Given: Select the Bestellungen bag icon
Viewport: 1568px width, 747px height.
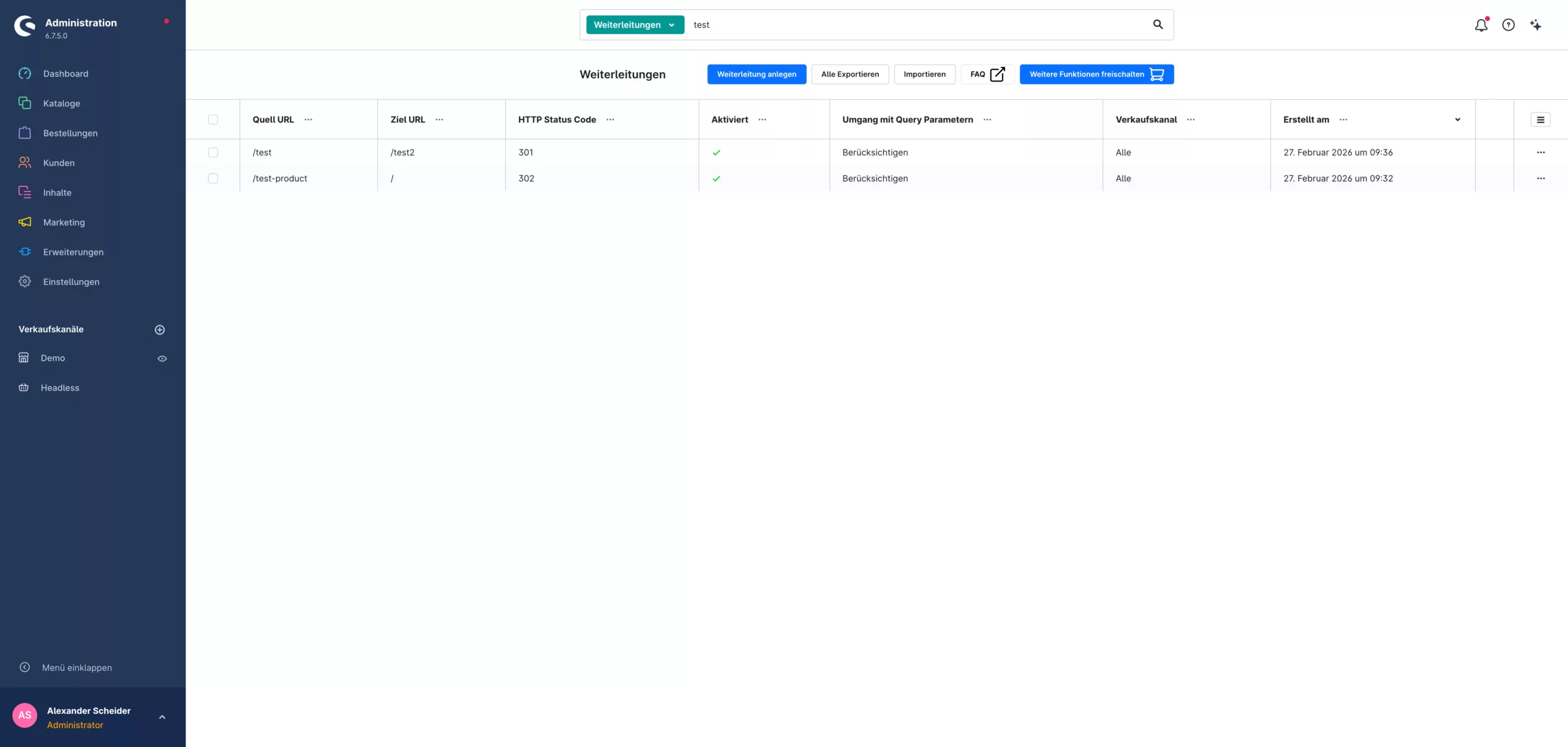Looking at the screenshot, I should [x=24, y=133].
